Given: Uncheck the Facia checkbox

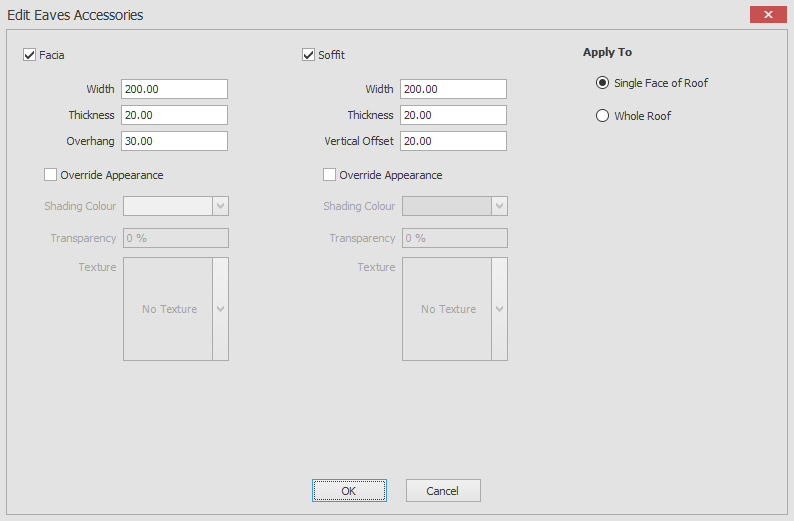Looking at the screenshot, I should pyautogui.click(x=29, y=55).
